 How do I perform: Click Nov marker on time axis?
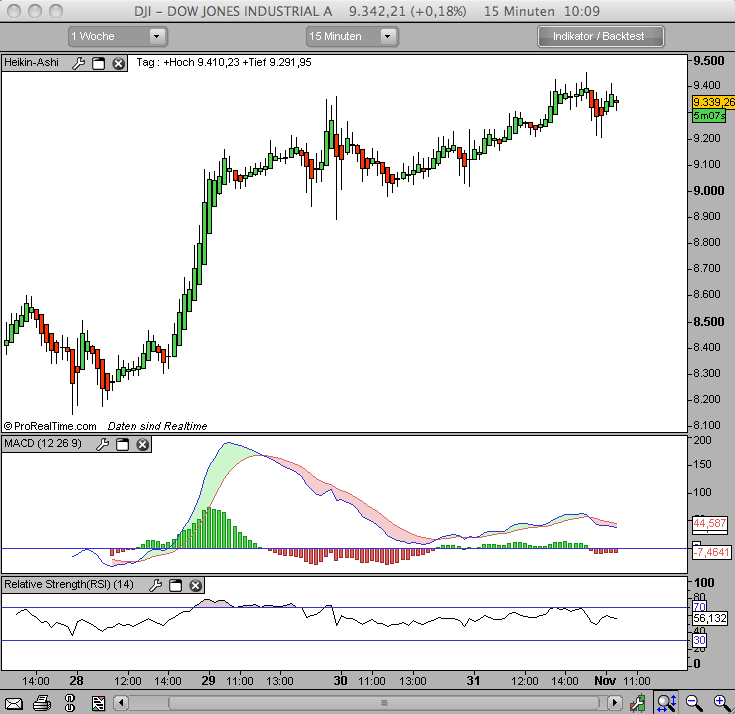coord(605,680)
